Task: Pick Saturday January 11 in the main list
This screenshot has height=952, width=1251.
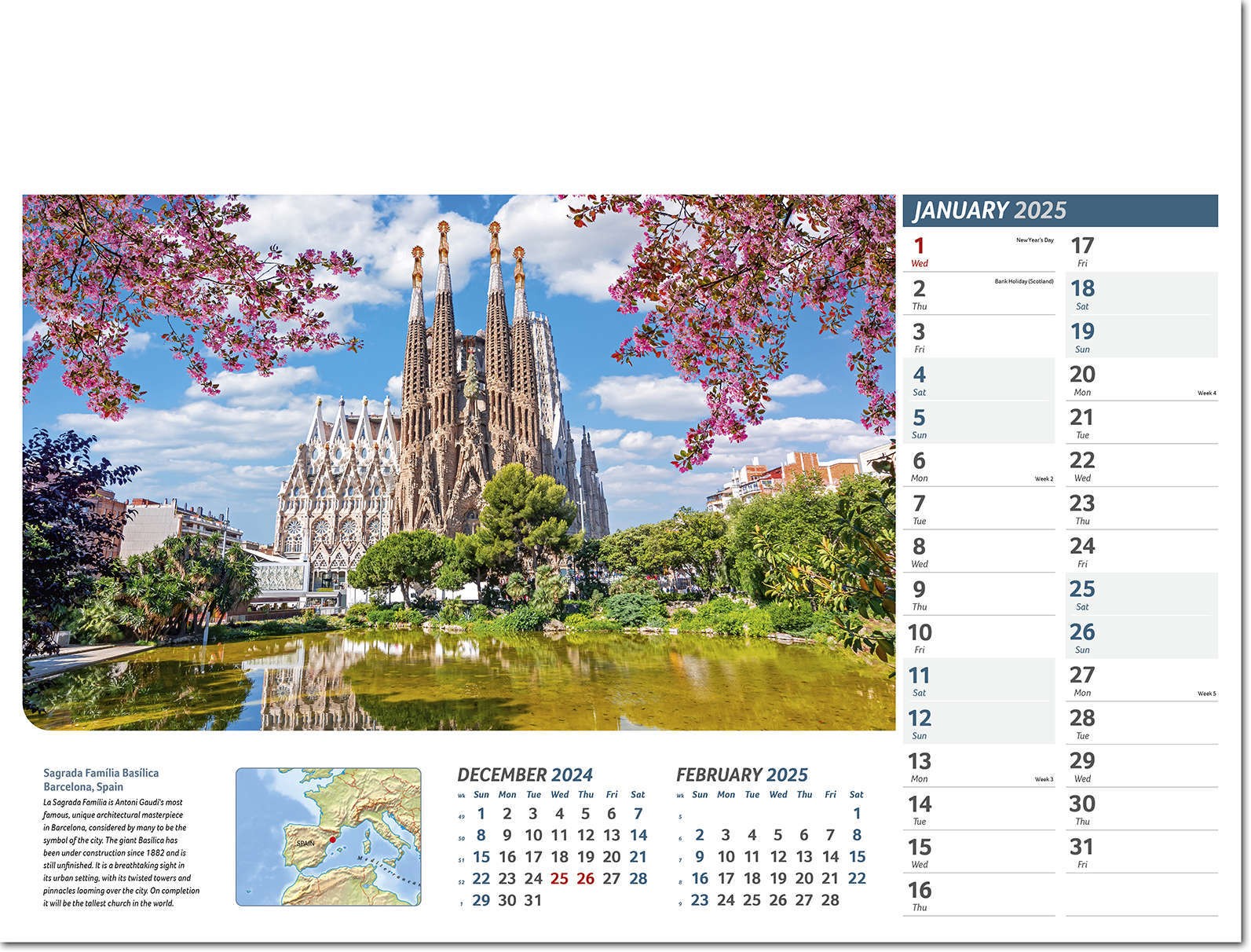Action: pos(978,680)
